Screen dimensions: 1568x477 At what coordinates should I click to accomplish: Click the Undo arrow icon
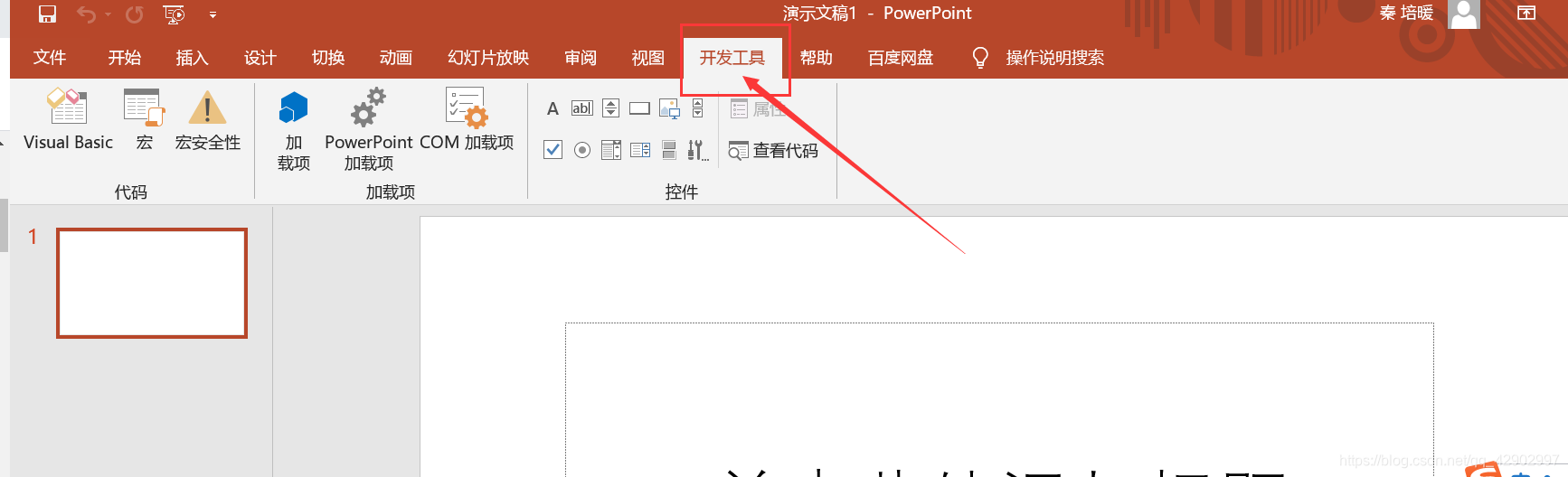pos(86,14)
